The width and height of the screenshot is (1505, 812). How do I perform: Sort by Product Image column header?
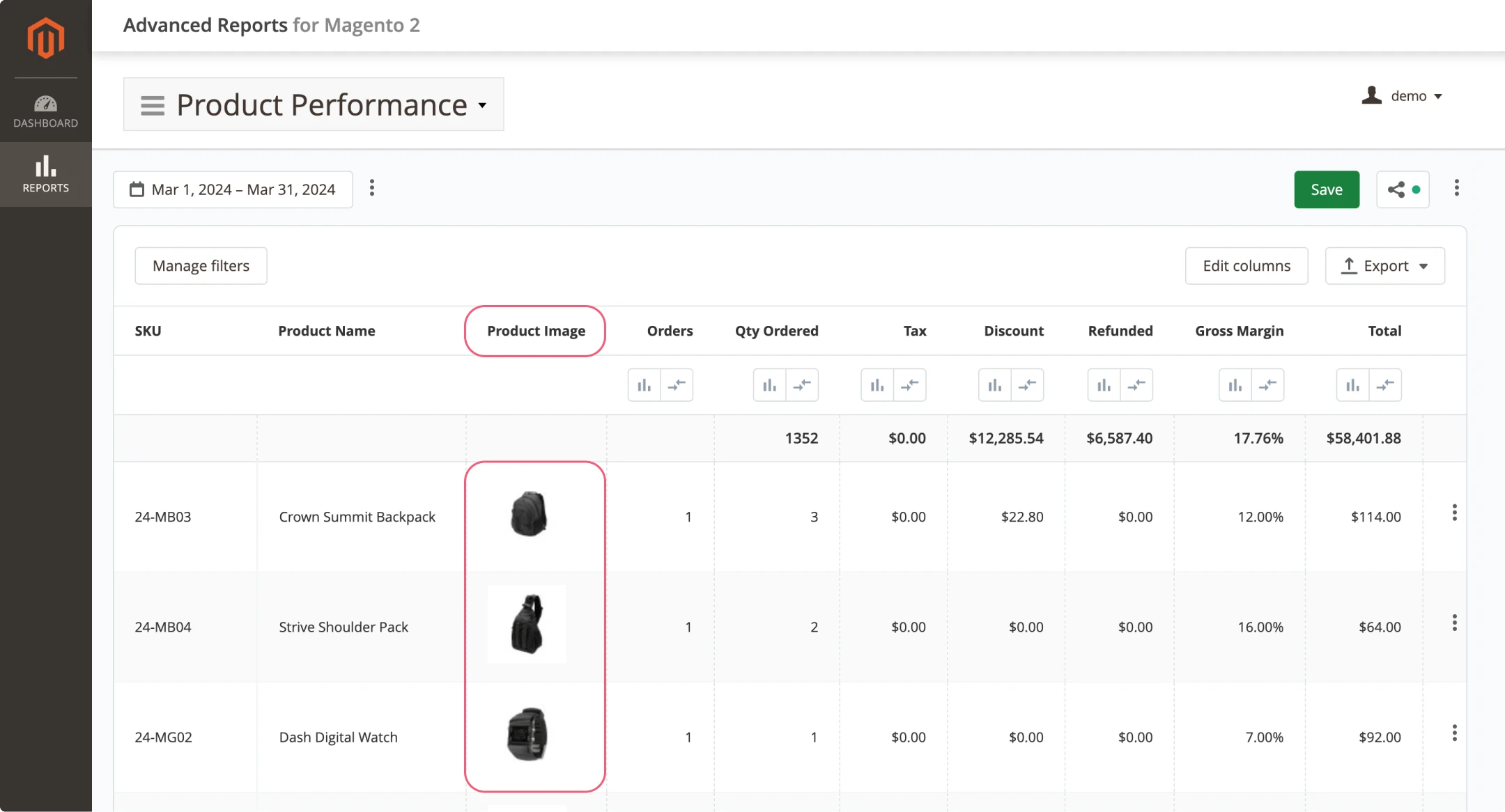(x=536, y=331)
